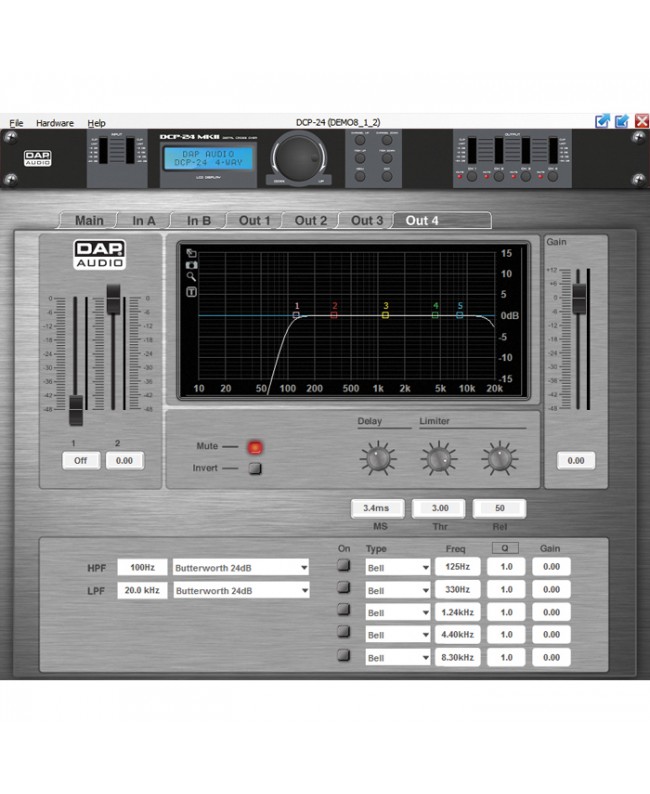Switch to the In A tab
Viewport: 650px width, 794px height.
pos(144,221)
